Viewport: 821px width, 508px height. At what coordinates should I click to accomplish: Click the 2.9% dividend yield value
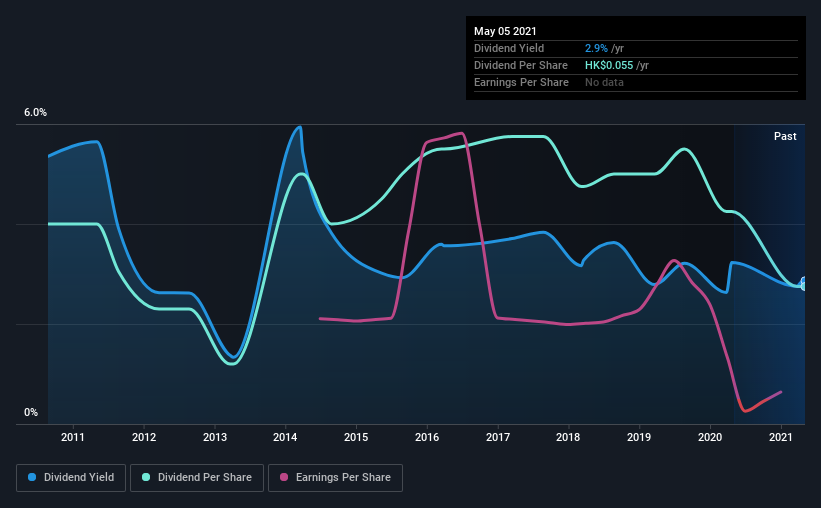tap(596, 48)
